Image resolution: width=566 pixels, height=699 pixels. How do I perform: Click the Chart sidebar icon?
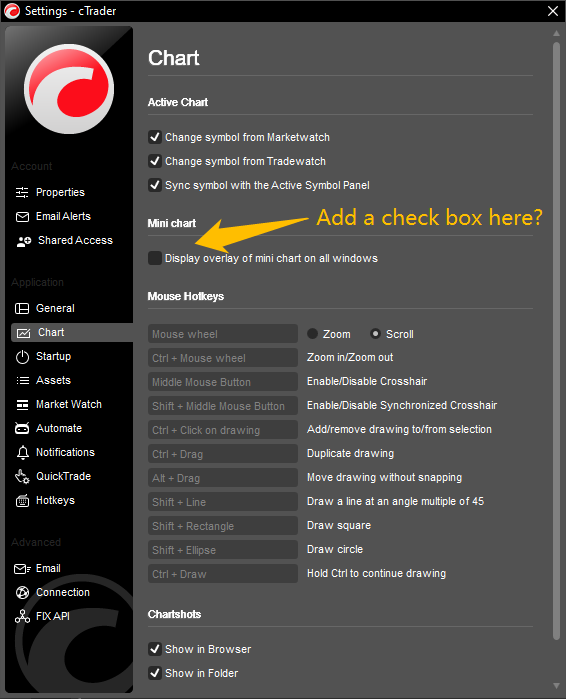coord(23,333)
